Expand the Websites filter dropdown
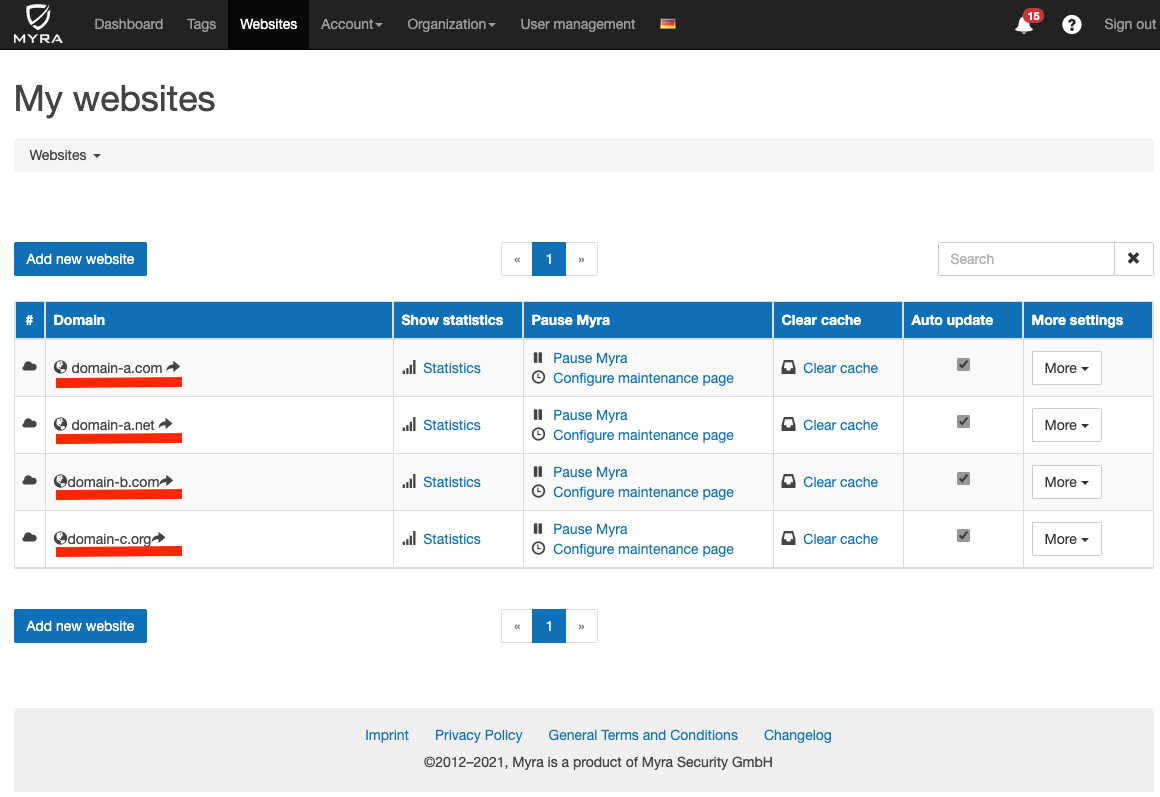This screenshot has height=797, width=1160. coord(64,155)
